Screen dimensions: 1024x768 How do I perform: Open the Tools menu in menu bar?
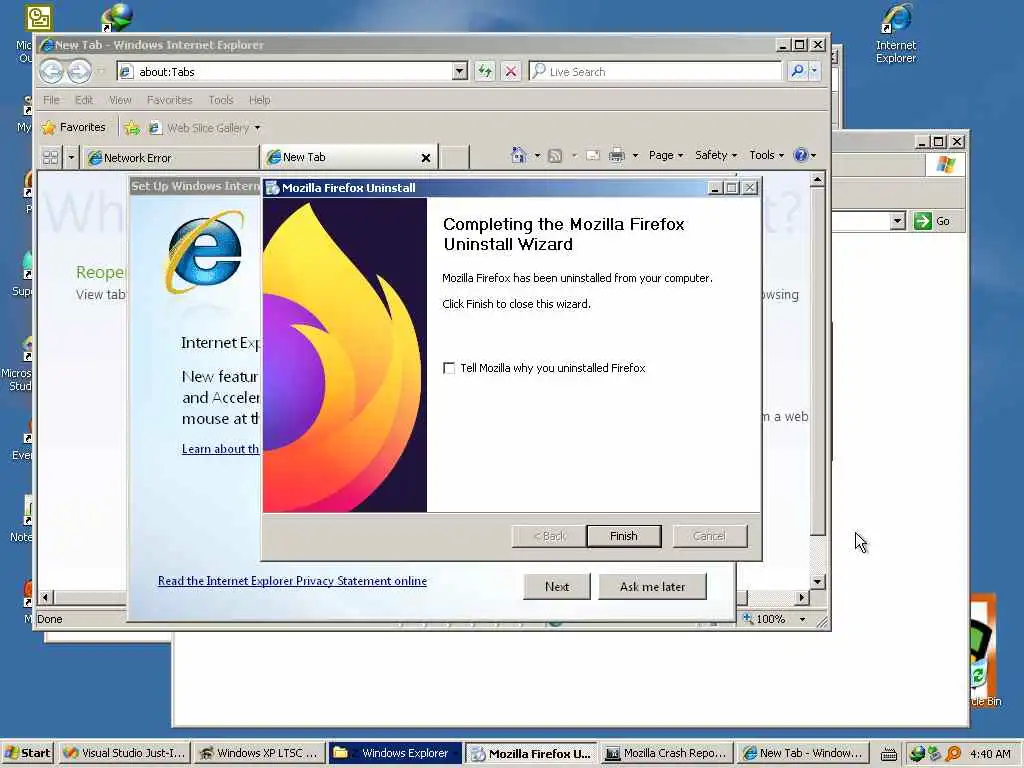[221, 100]
